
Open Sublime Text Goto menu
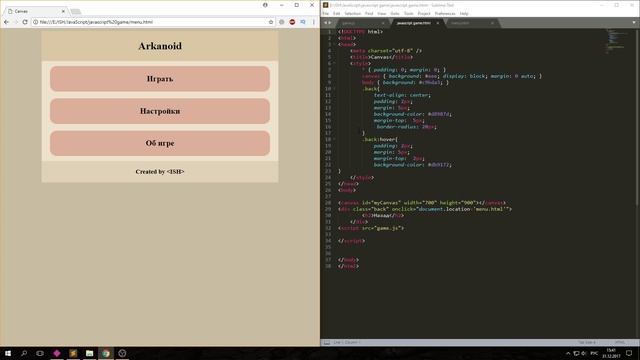395,13
